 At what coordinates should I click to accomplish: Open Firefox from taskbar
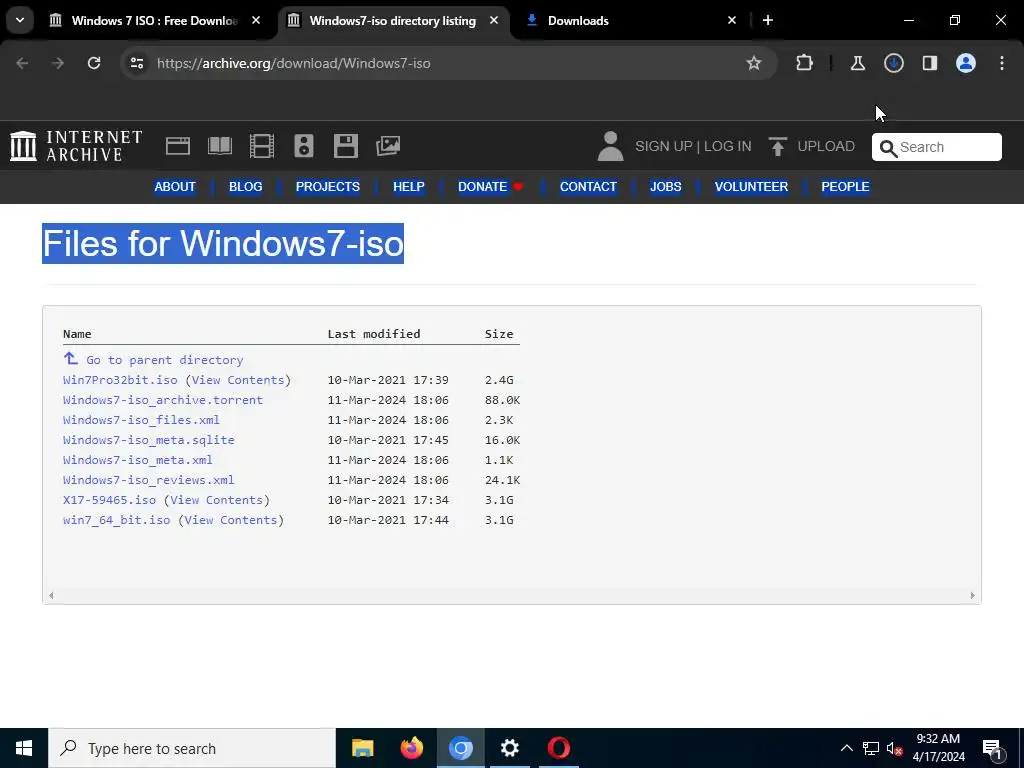click(x=411, y=748)
